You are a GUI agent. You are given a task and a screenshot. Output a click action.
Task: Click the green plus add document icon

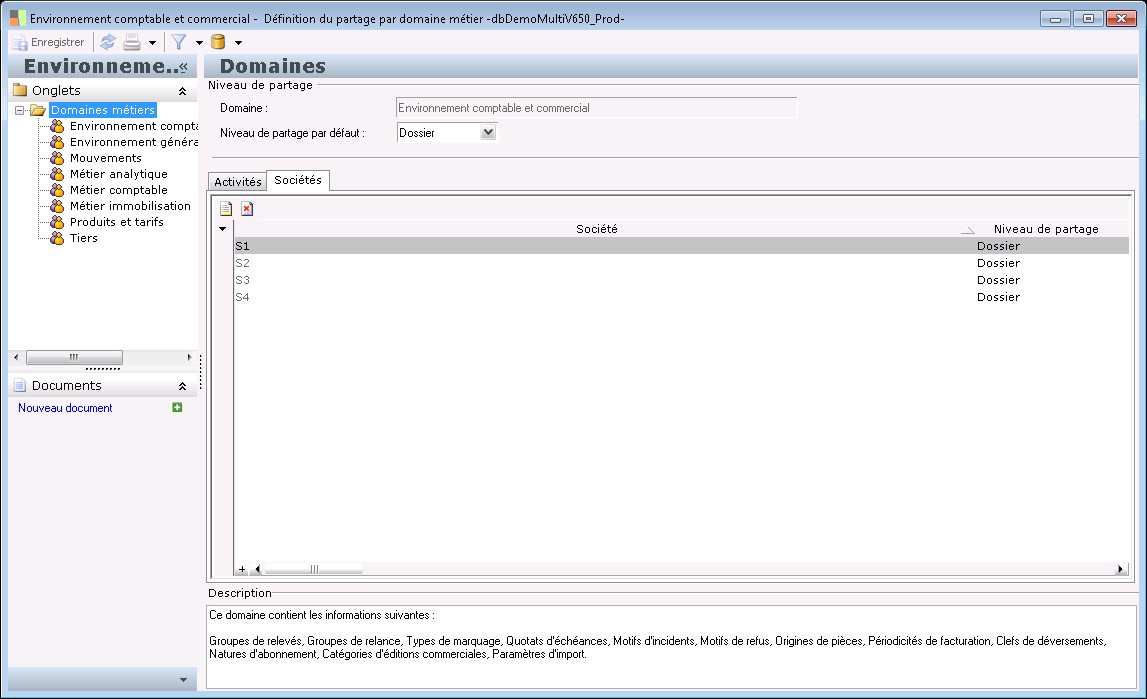click(177, 407)
